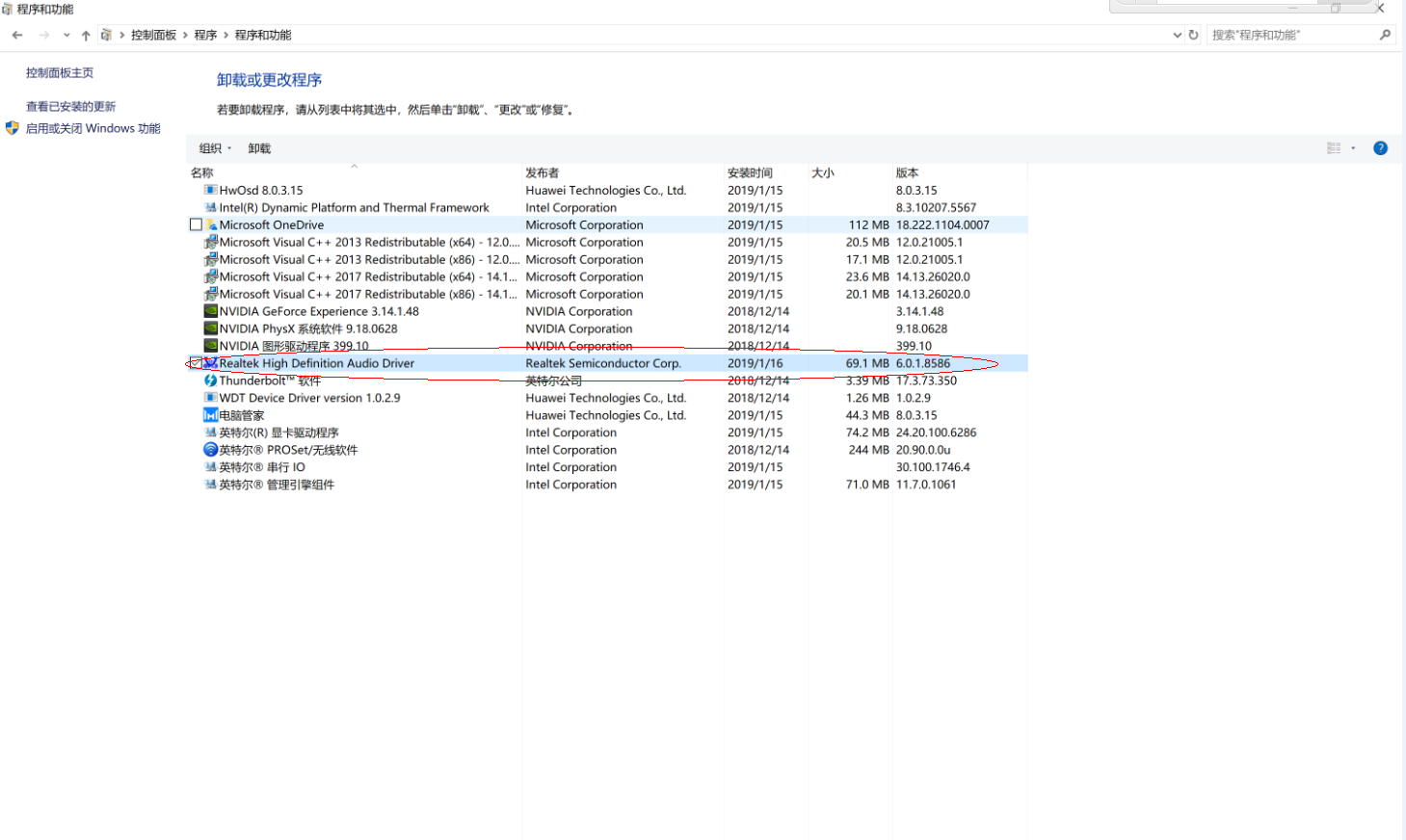Image resolution: width=1406 pixels, height=840 pixels.
Task: Click the NVIDIA GeForce Experience icon
Action: (x=210, y=311)
